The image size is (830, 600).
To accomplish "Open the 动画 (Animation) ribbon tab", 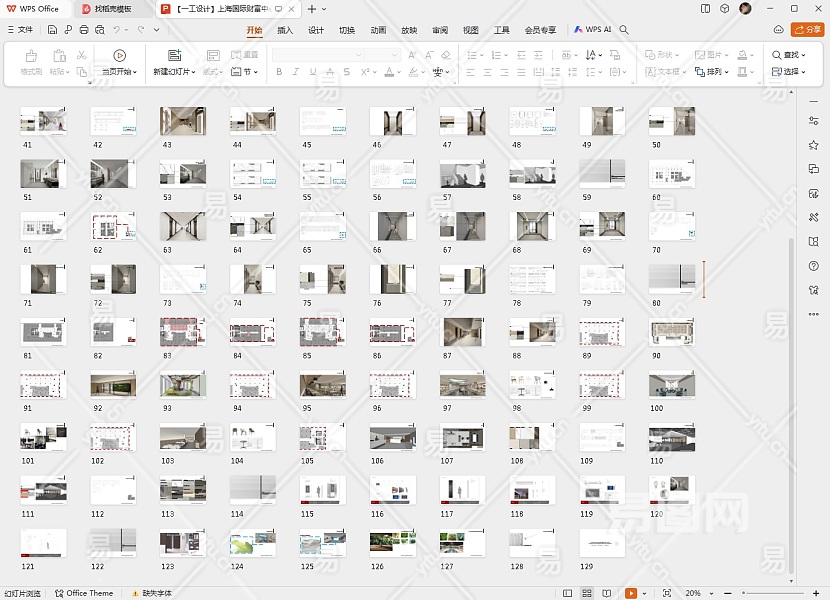I will (378, 30).
